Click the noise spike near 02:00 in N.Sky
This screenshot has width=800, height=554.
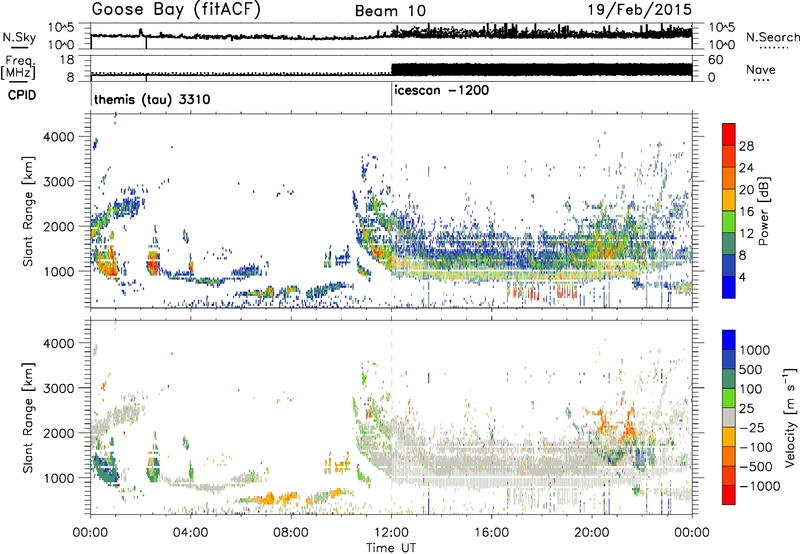coord(141,32)
